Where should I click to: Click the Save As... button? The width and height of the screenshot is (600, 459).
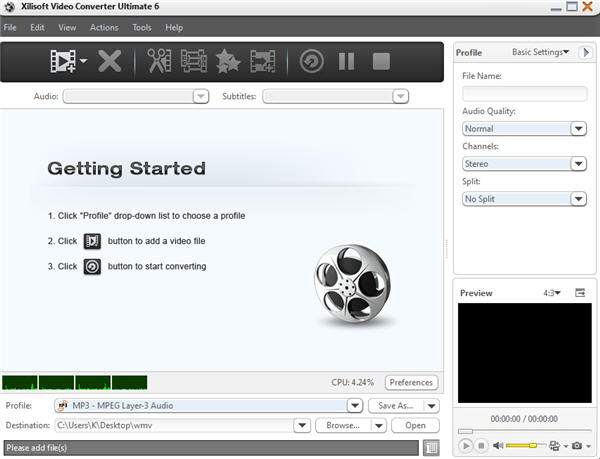(x=396, y=405)
